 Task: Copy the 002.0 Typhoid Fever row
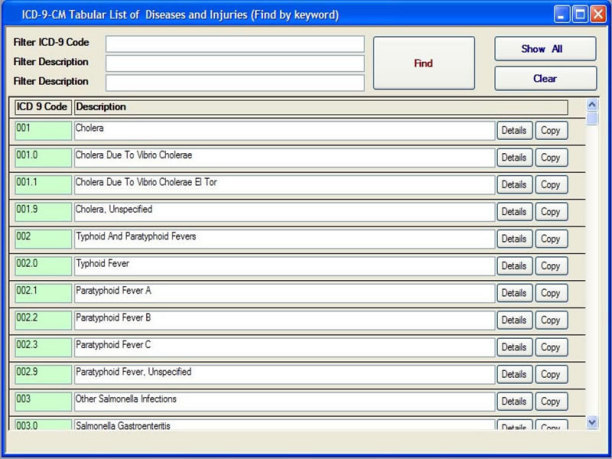[551, 266]
